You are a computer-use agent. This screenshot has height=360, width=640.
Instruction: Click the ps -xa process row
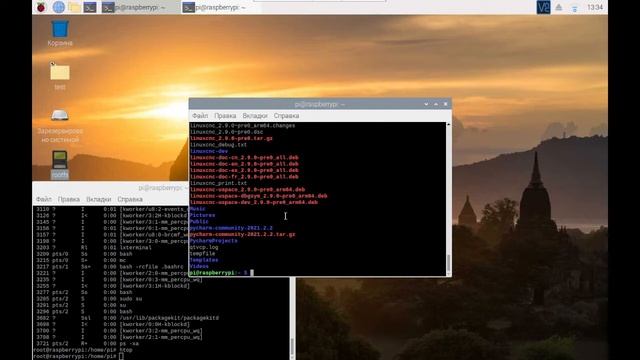point(87,344)
